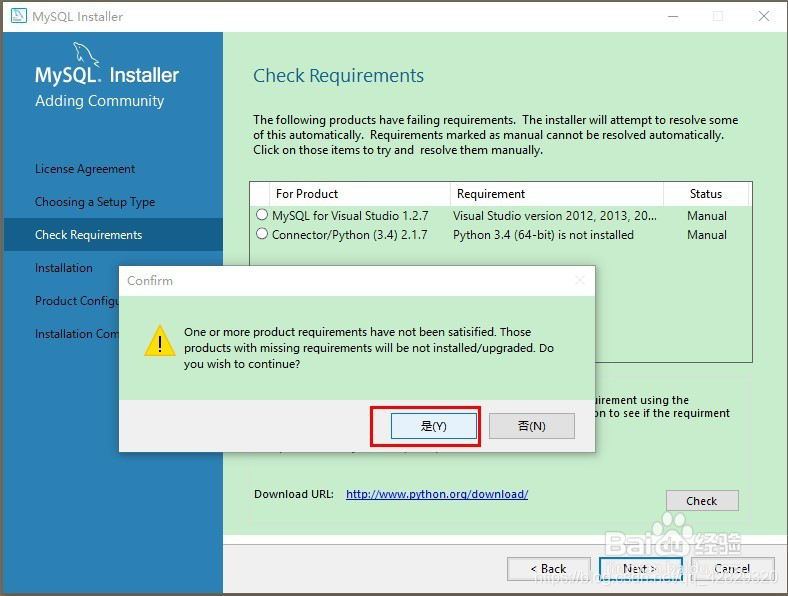788x596 pixels.
Task: Select Connector/Python (3.4) 2.1.7 radio
Action: click(262, 234)
